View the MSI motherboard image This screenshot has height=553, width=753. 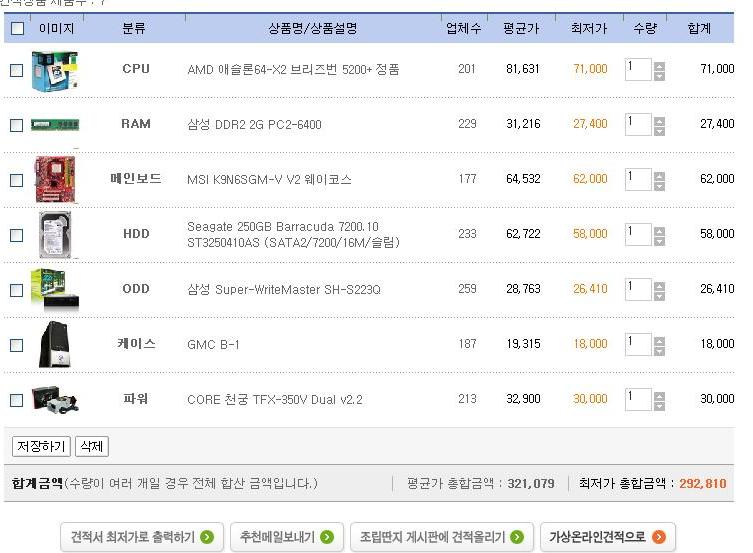tap(55, 180)
